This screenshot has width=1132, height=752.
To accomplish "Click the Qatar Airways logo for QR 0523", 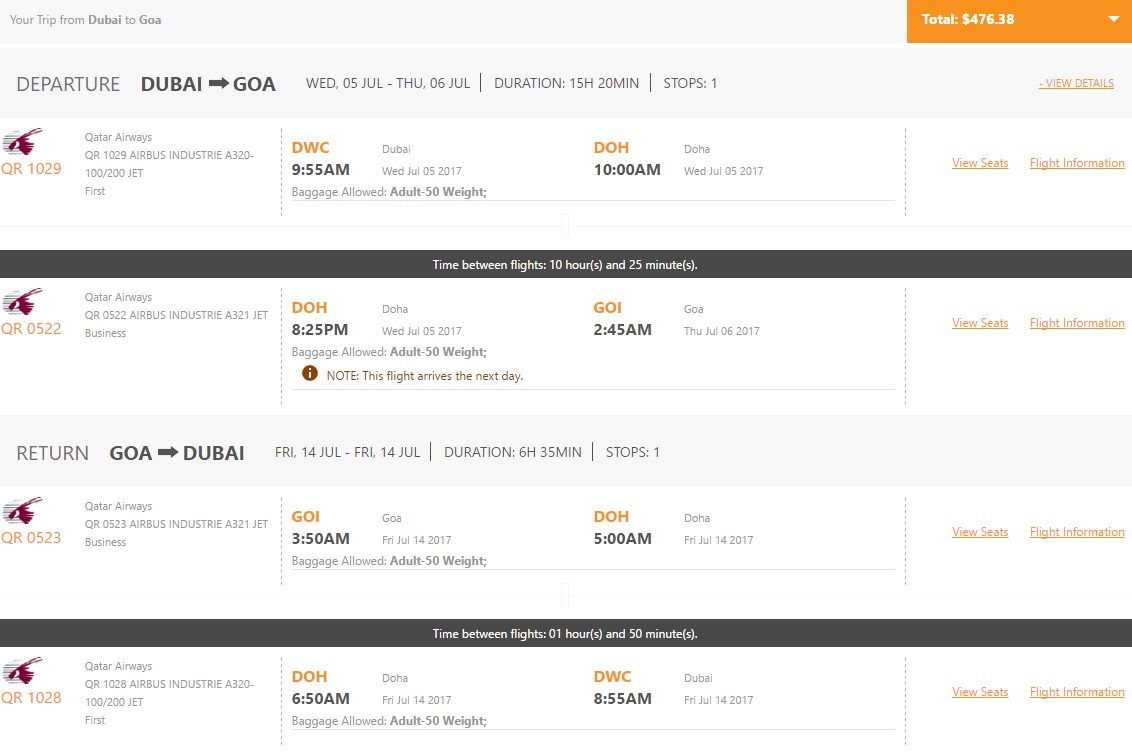I will coord(22,511).
